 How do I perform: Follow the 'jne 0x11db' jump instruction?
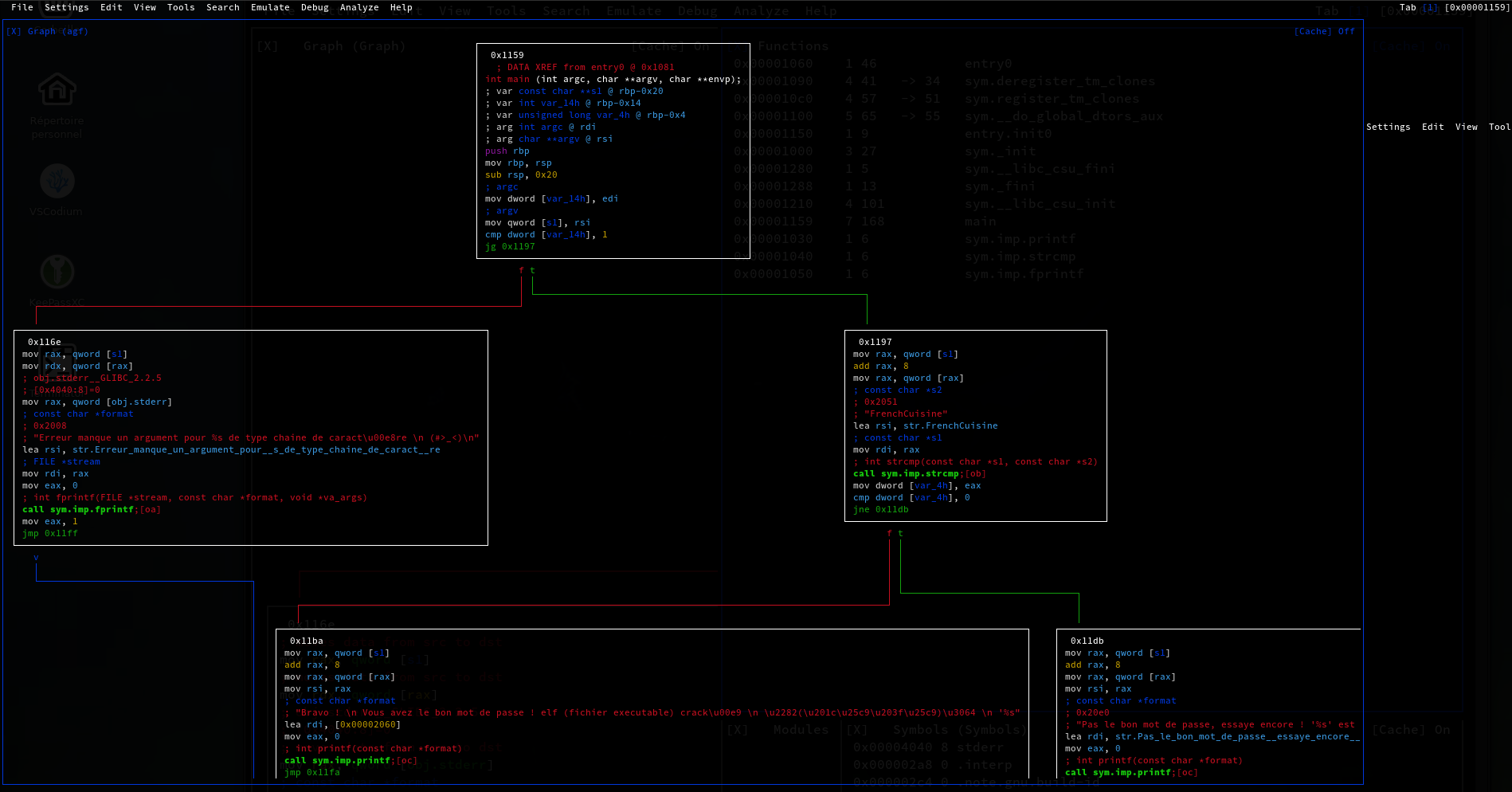pos(881,509)
